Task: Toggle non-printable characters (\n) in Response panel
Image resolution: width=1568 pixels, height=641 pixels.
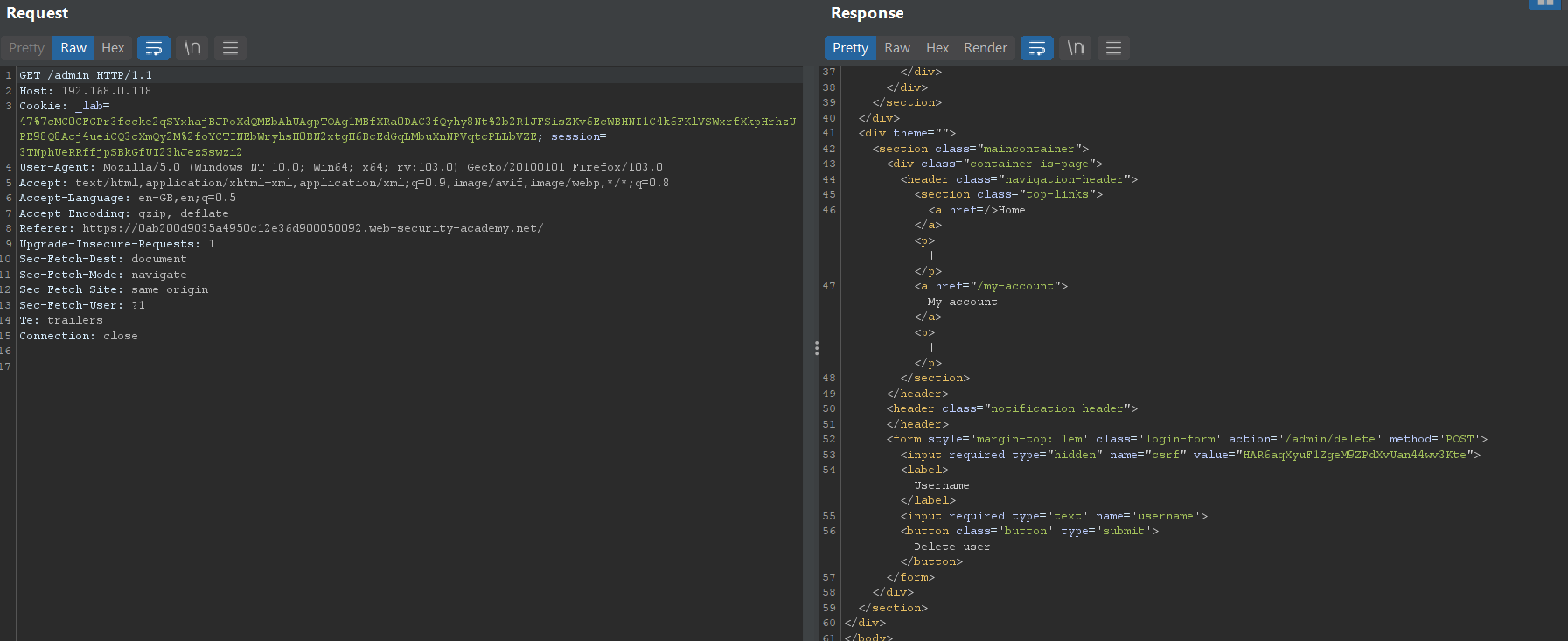Action: coord(1076,48)
